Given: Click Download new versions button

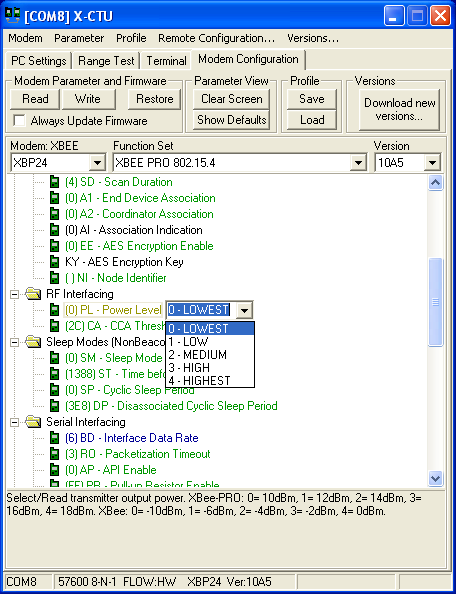Looking at the screenshot, I should click(x=400, y=110).
